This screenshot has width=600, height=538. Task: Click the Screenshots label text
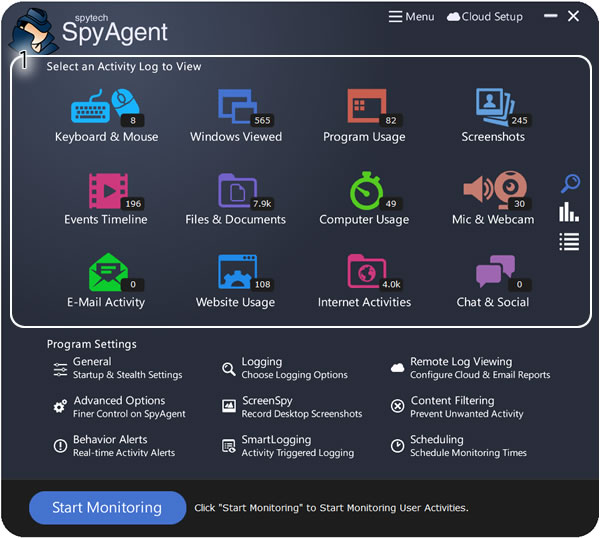[493, 137]
